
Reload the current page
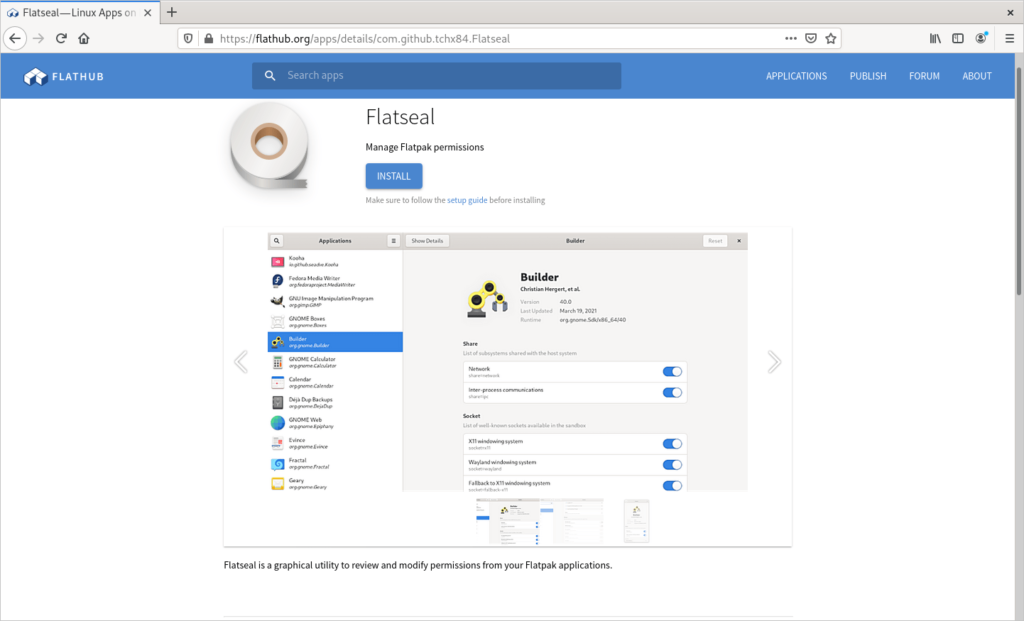coord(61,39)
